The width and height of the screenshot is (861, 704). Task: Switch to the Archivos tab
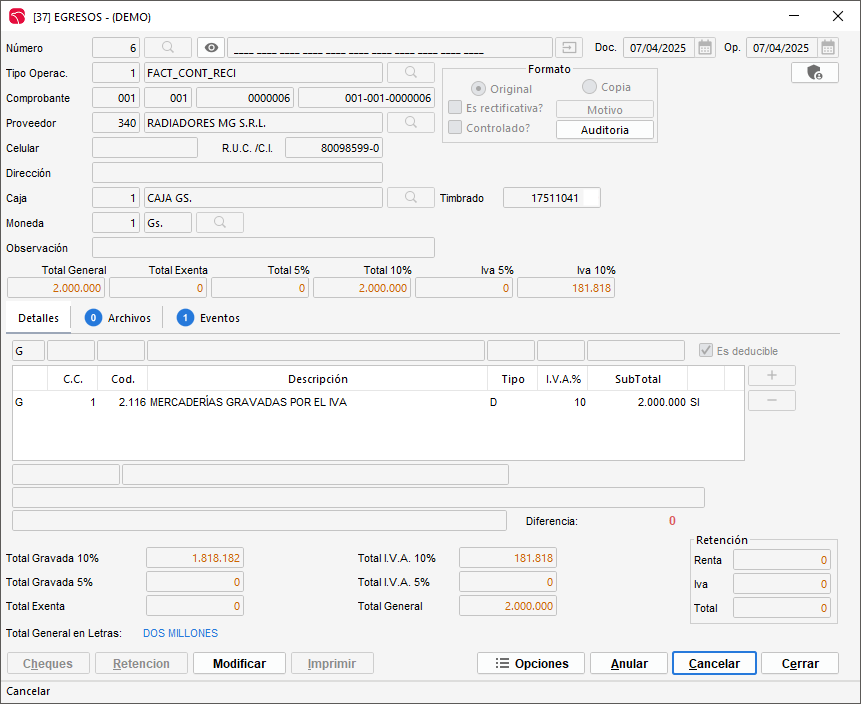(x=118, y=318)
